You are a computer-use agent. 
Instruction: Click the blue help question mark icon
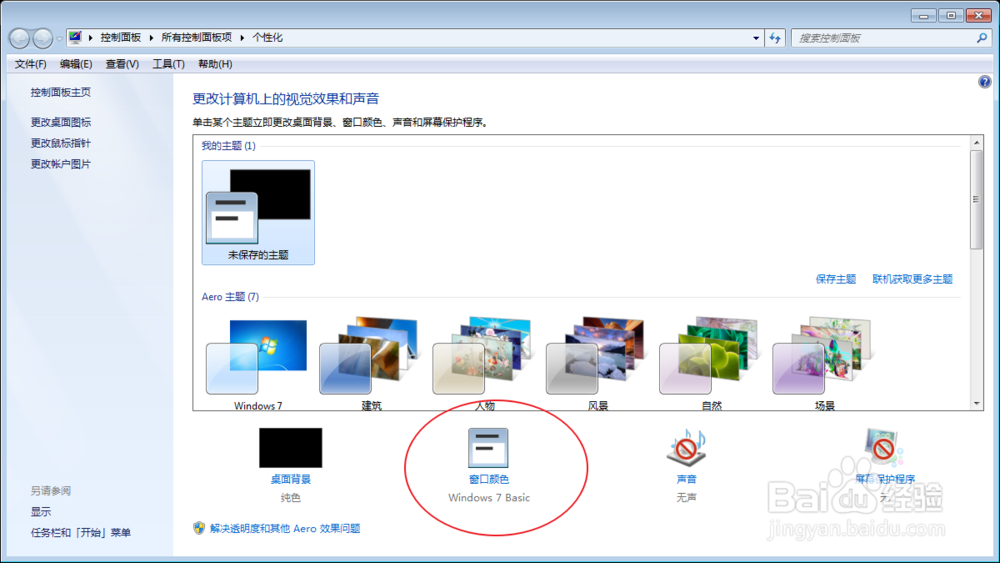(x=985, y=82)
